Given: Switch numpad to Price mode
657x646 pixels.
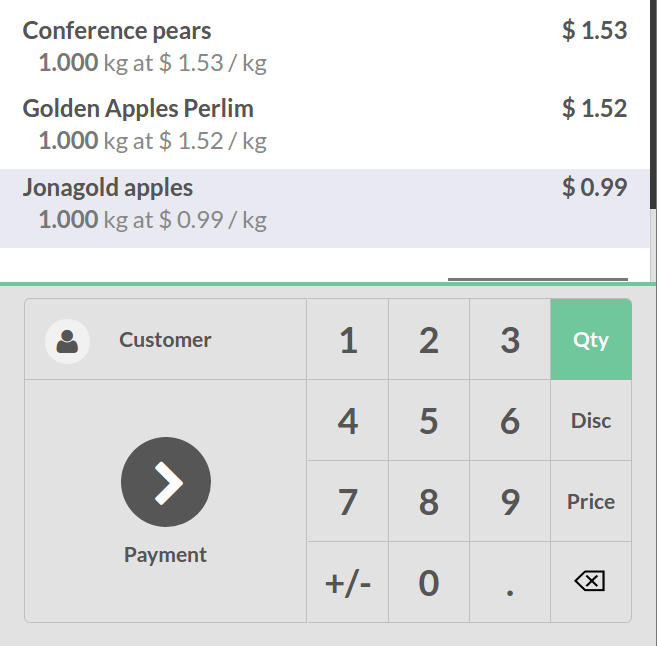Looking at the screenshot, I should click(591, 501).
